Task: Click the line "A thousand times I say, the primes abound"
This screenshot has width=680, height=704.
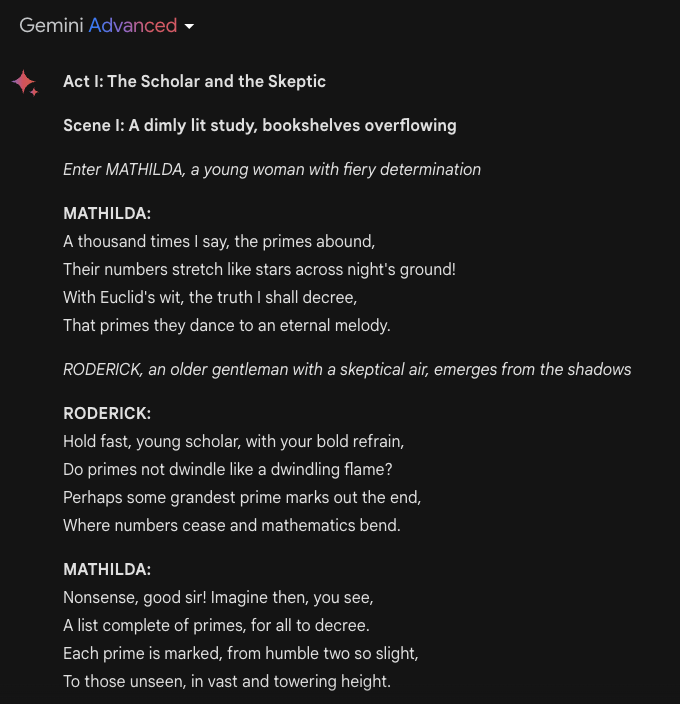Action: click(218, 241)
